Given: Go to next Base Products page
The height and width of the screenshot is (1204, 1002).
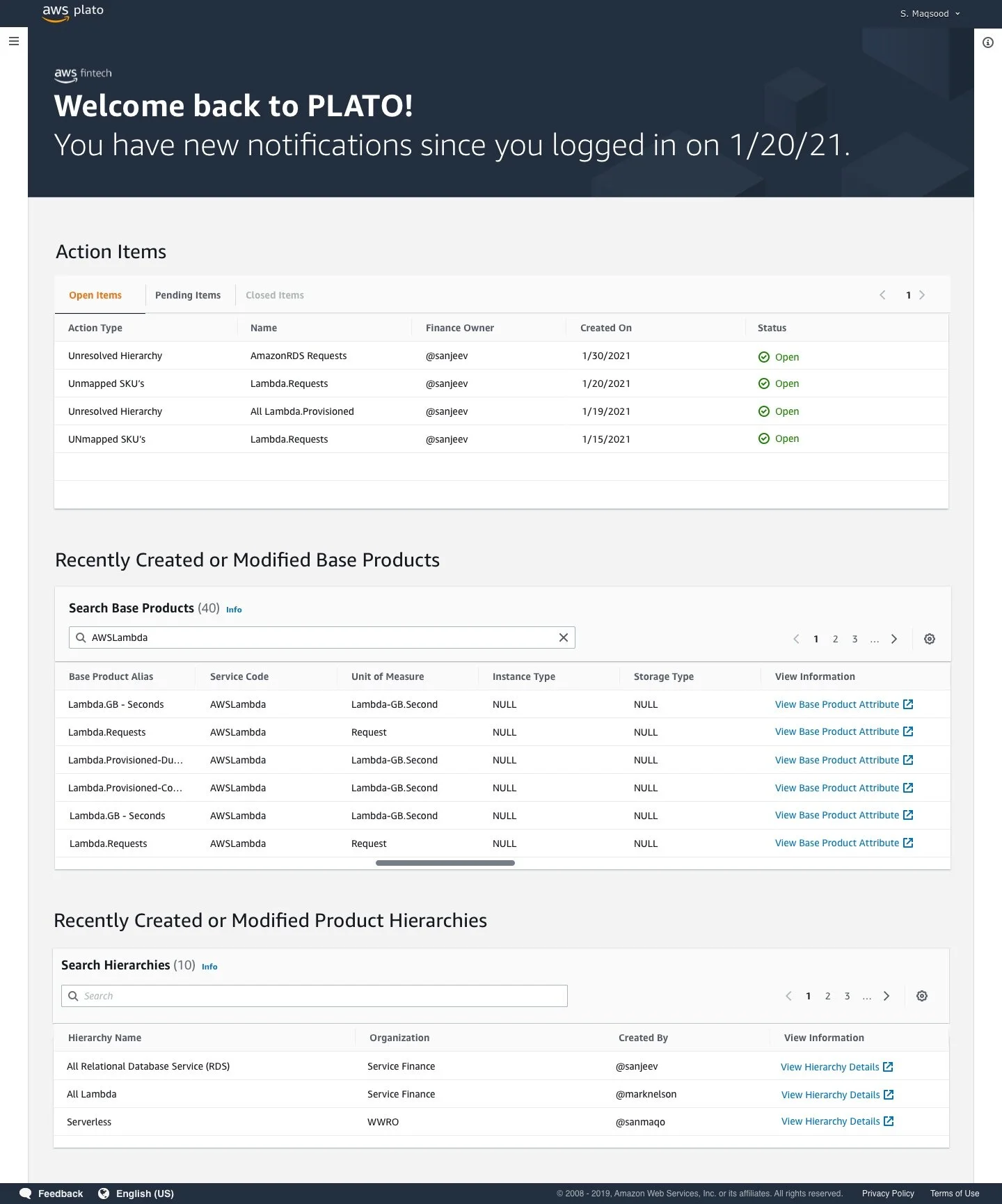Looking at the screenshot, I should pos(894,639).
